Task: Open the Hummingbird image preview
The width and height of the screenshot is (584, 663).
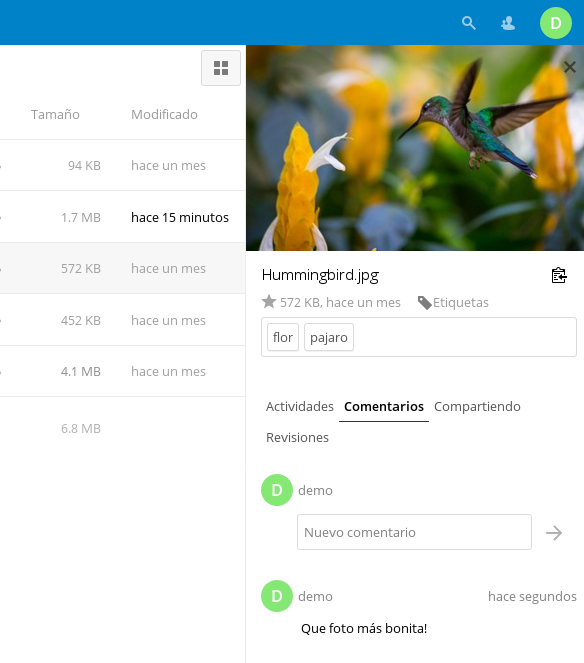Action: click(415, 148)
